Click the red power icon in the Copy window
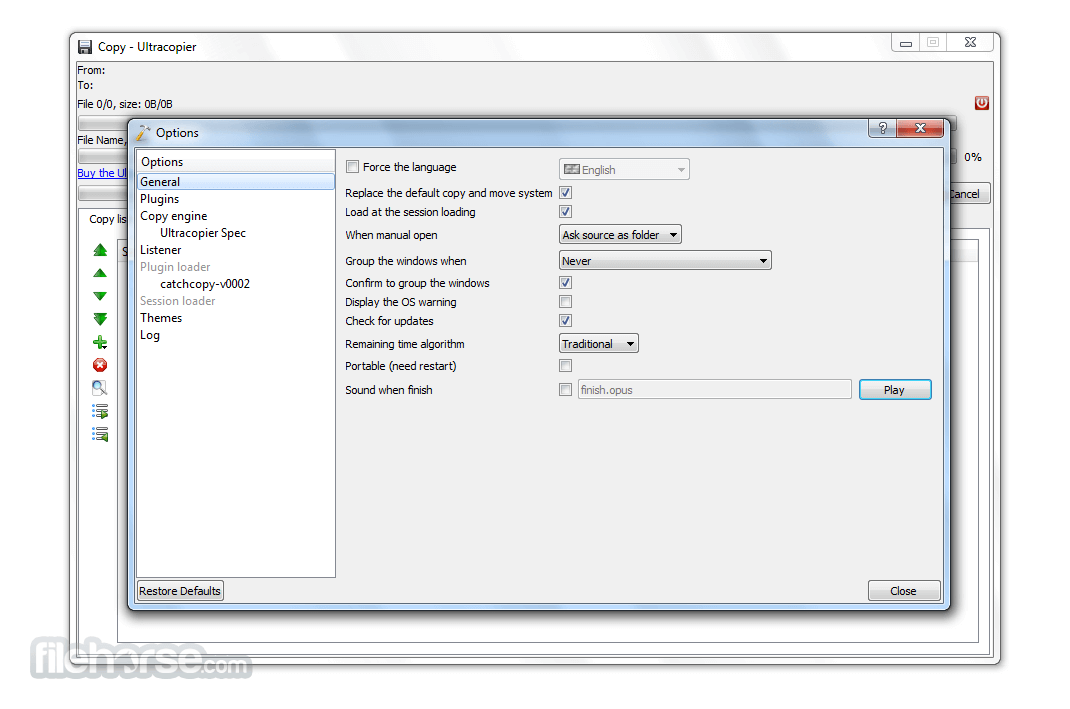This screenshot has height=709, width=1070. (x=981, y=103)
